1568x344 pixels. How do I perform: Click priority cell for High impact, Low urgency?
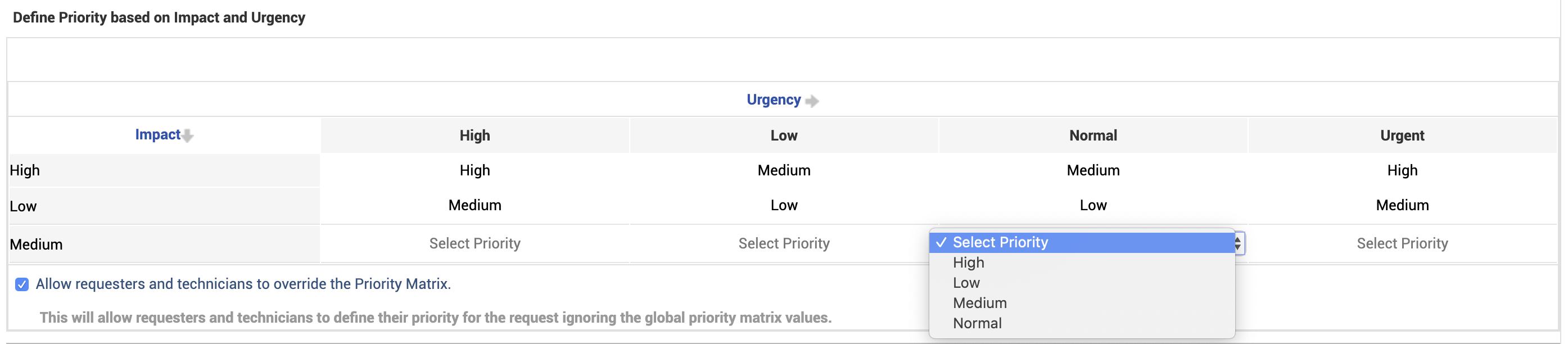(783, 170)
